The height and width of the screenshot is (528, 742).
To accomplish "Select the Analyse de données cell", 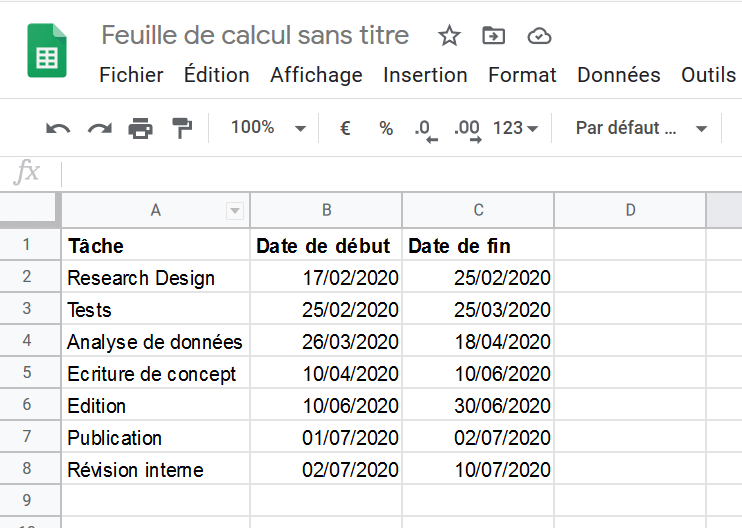I will pos(156,341).
